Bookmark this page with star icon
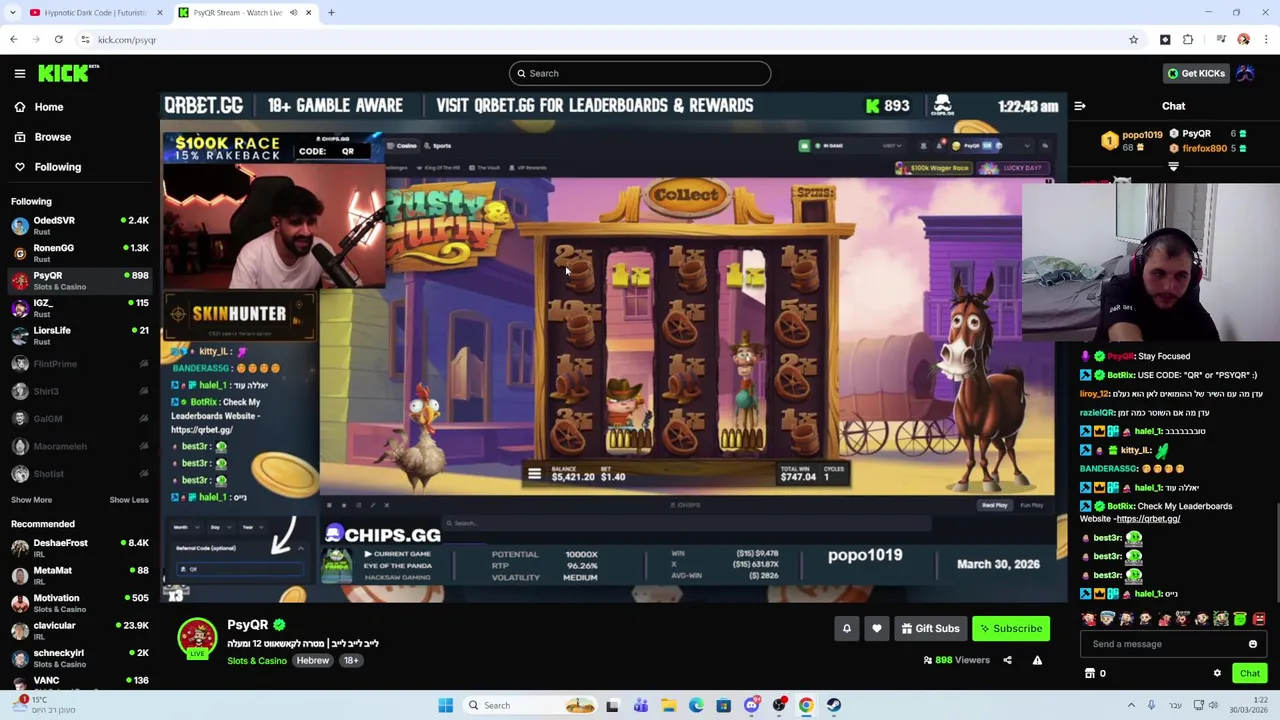This screenshot has width=1280, height=720. point(1133,40)
